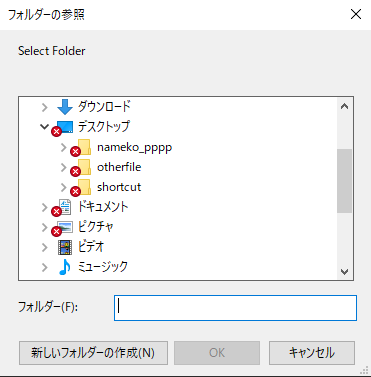Click 新しいフォルダーの作成(N) button
Screen dimensions: 371x377
click(x=93, y=353)
